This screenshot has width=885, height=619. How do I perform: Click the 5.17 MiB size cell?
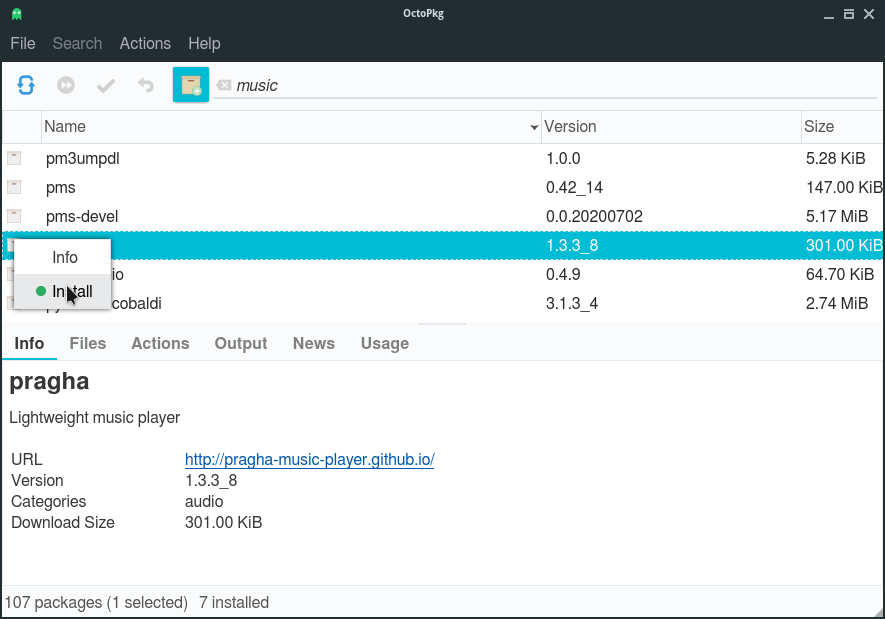(837, 216)
